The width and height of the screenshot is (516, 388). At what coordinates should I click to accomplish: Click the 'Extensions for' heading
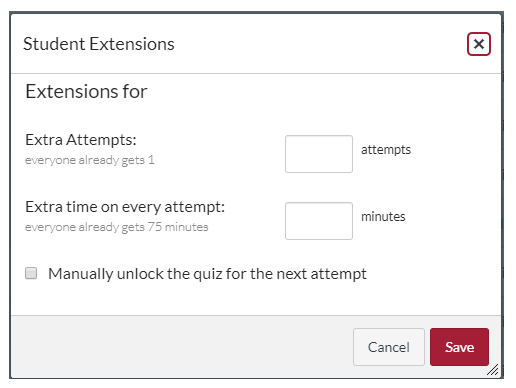86,91
